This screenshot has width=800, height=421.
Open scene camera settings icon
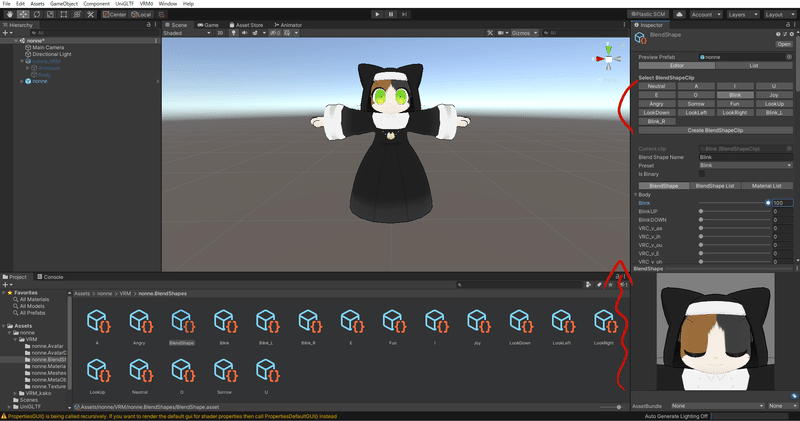503,33
